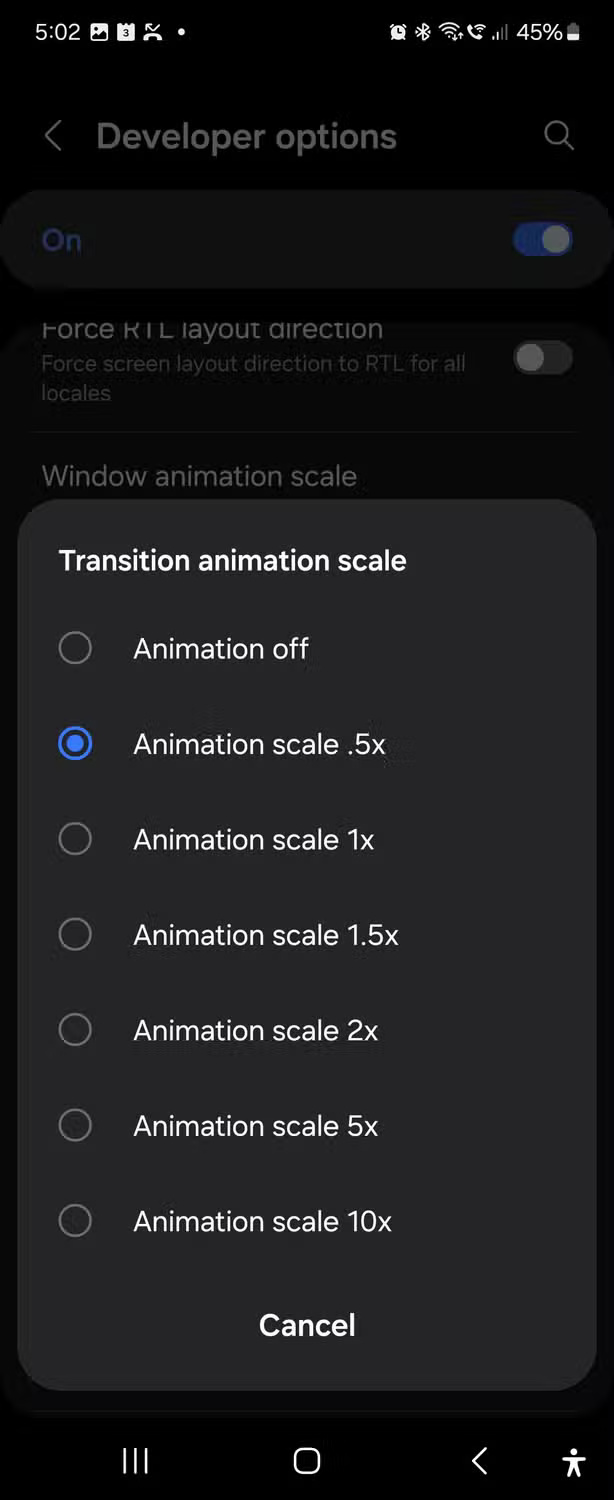Screen dimensions: 614x1500
Task: Tap the Wi-Fi icon in the status bar
Action: [449, 31]
